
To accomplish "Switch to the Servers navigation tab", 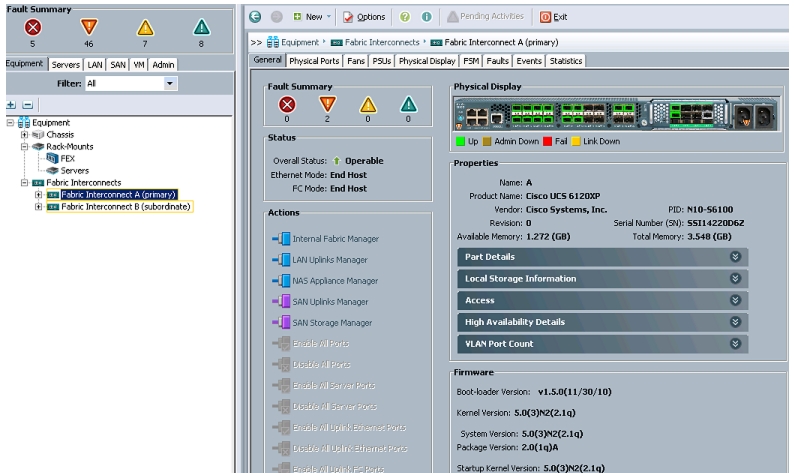I will pos(65,64).
